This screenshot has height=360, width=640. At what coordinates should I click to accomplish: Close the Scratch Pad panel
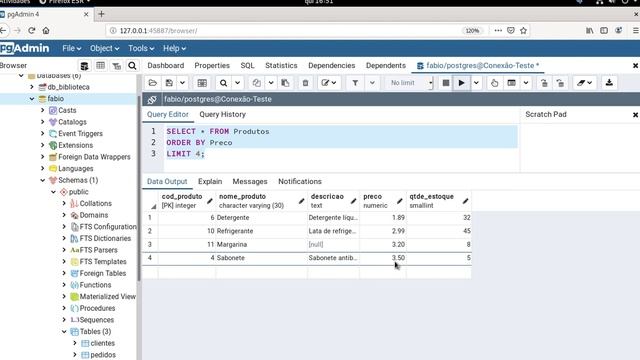635,115
